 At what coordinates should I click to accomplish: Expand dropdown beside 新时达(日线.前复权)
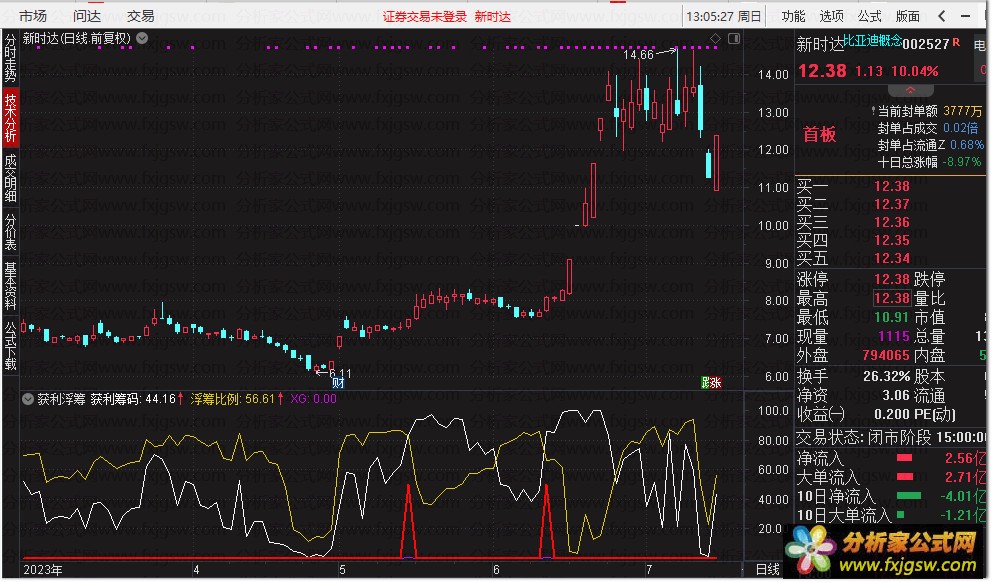coord(142,38)
